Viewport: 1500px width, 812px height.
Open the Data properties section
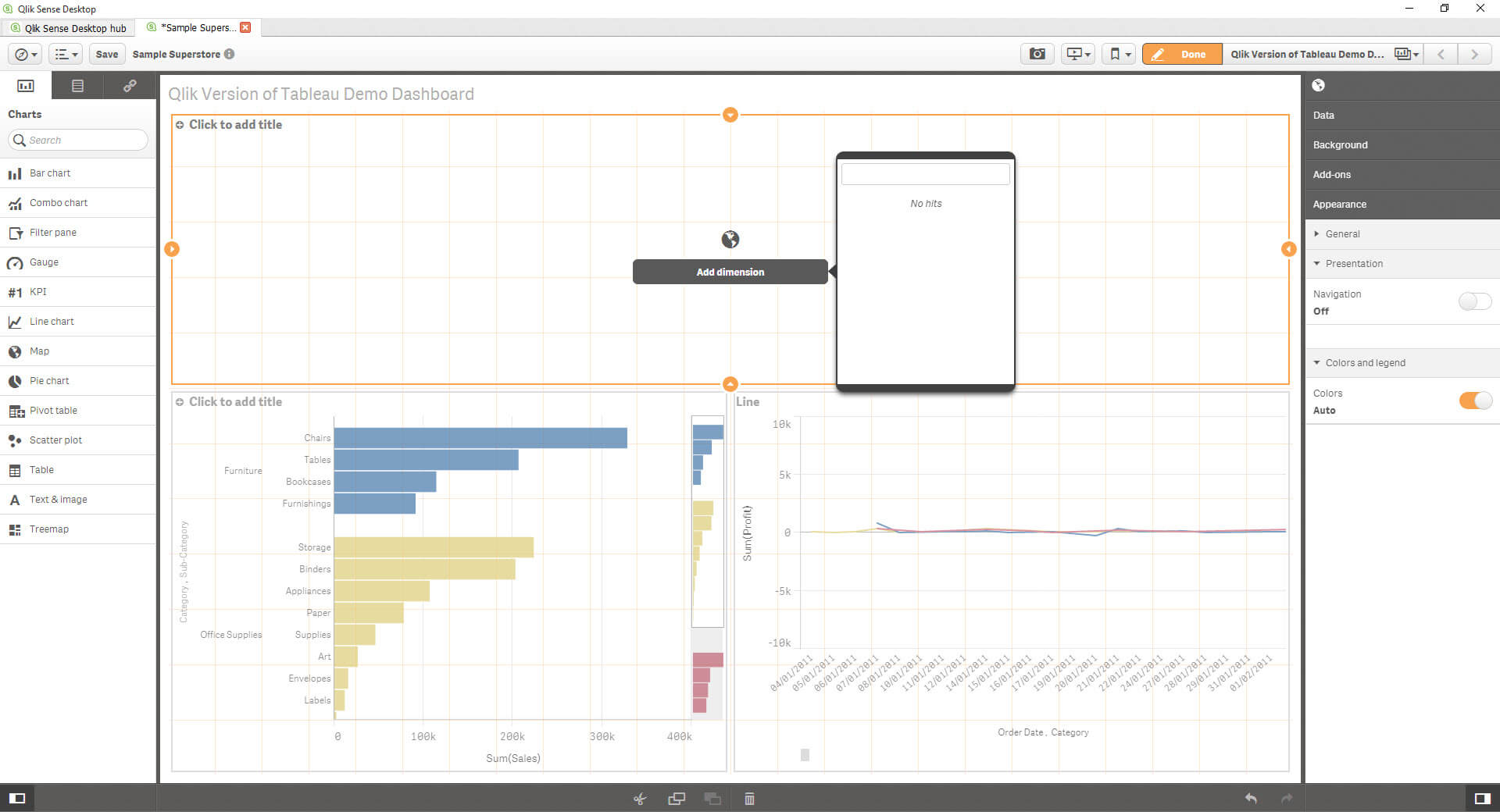tap(1402, 116)
